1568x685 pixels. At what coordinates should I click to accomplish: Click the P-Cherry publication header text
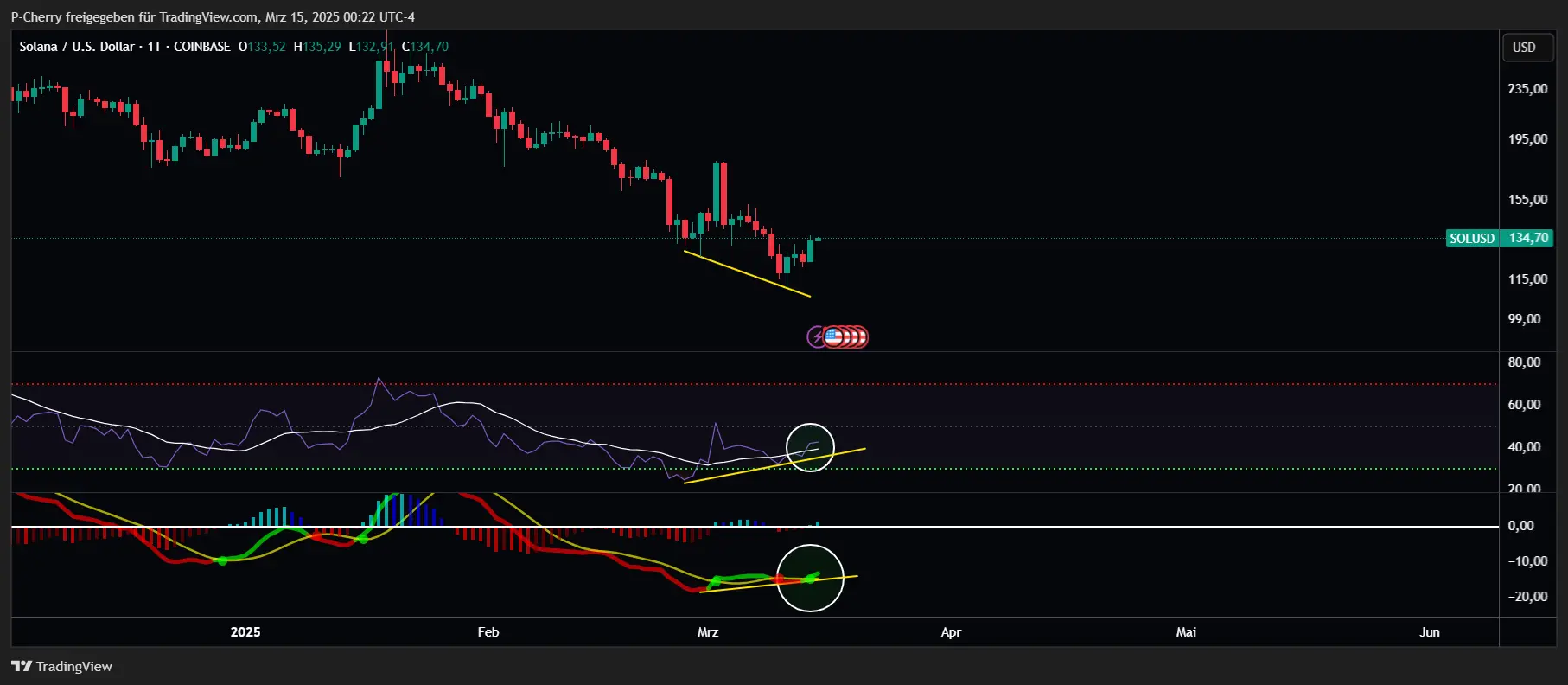coord(213,16)
